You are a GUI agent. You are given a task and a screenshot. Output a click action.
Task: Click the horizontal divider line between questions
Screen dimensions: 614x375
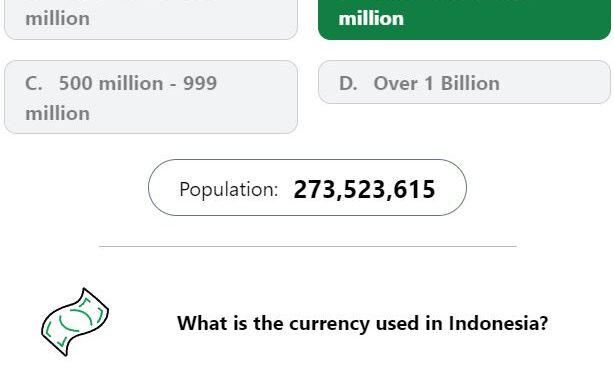(308, 247)
